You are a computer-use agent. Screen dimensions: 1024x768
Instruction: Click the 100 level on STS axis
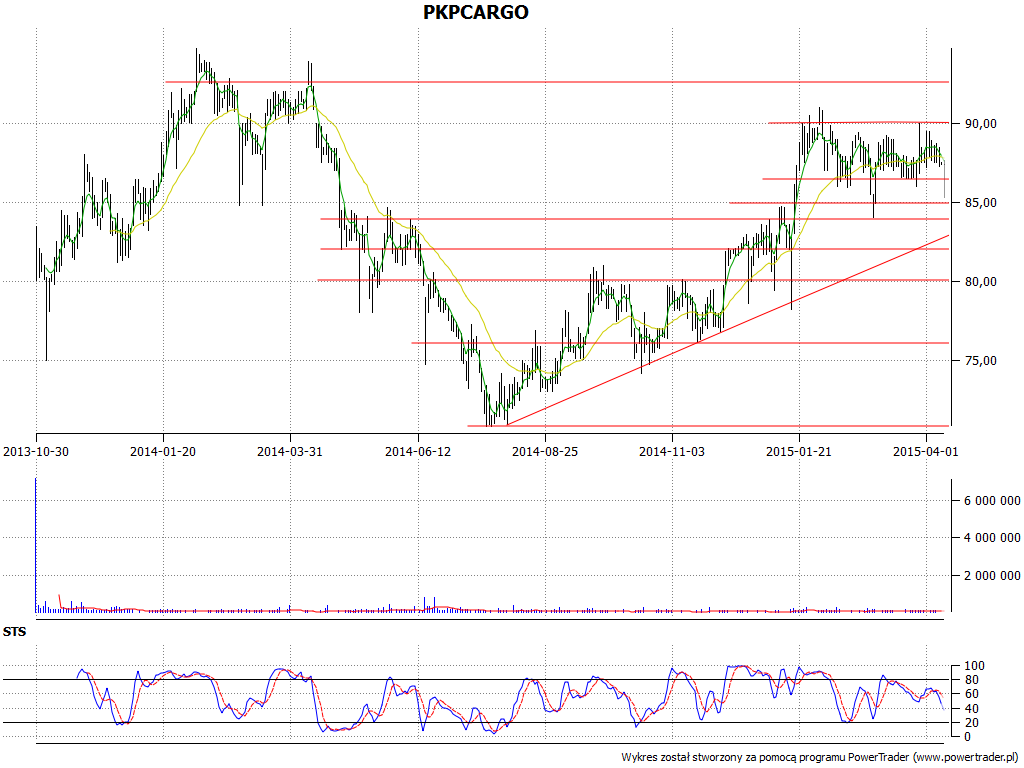coord(974,666)
